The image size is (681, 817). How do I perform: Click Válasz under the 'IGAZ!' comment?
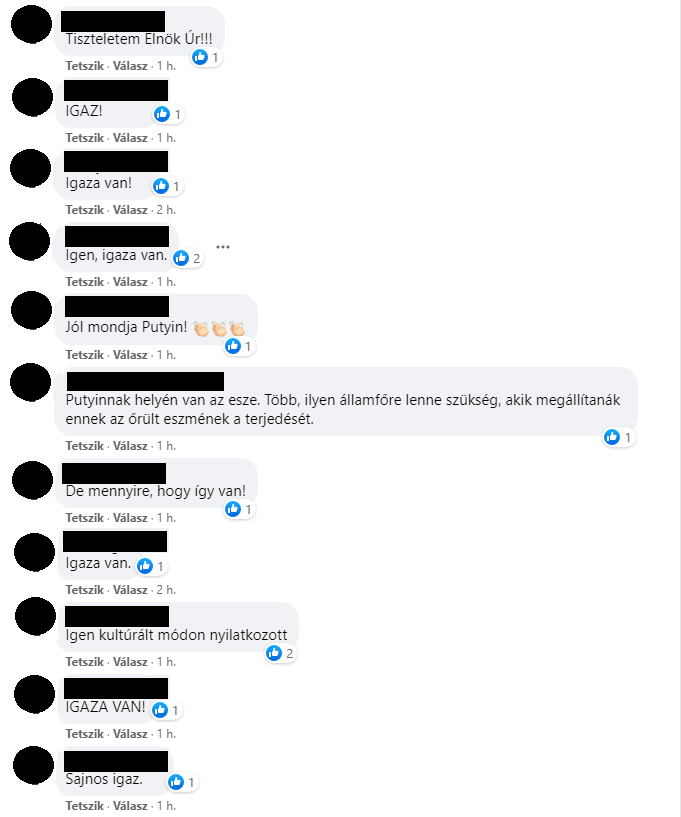pos(130,138)
